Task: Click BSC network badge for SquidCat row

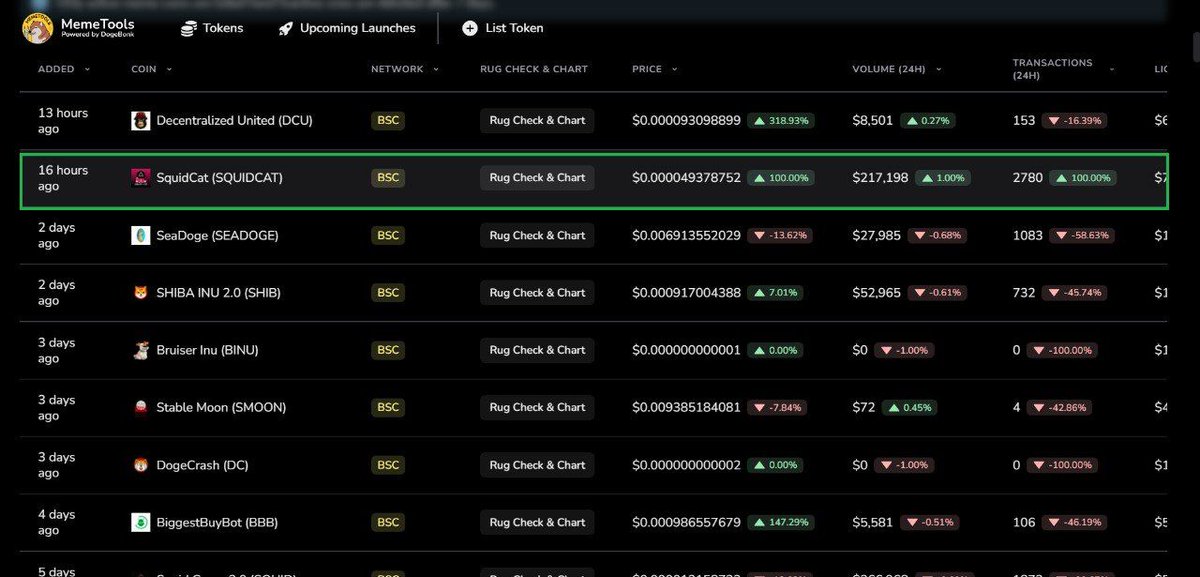Action: (x=388, y=178)
